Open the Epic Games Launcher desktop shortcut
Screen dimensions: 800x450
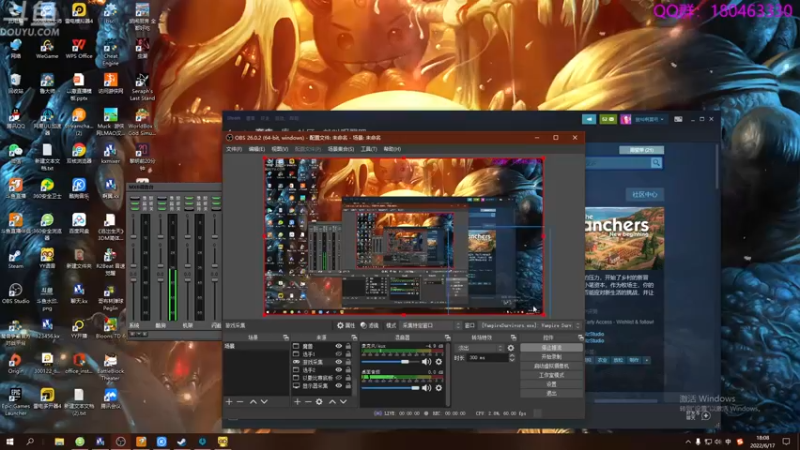[15, 402]
